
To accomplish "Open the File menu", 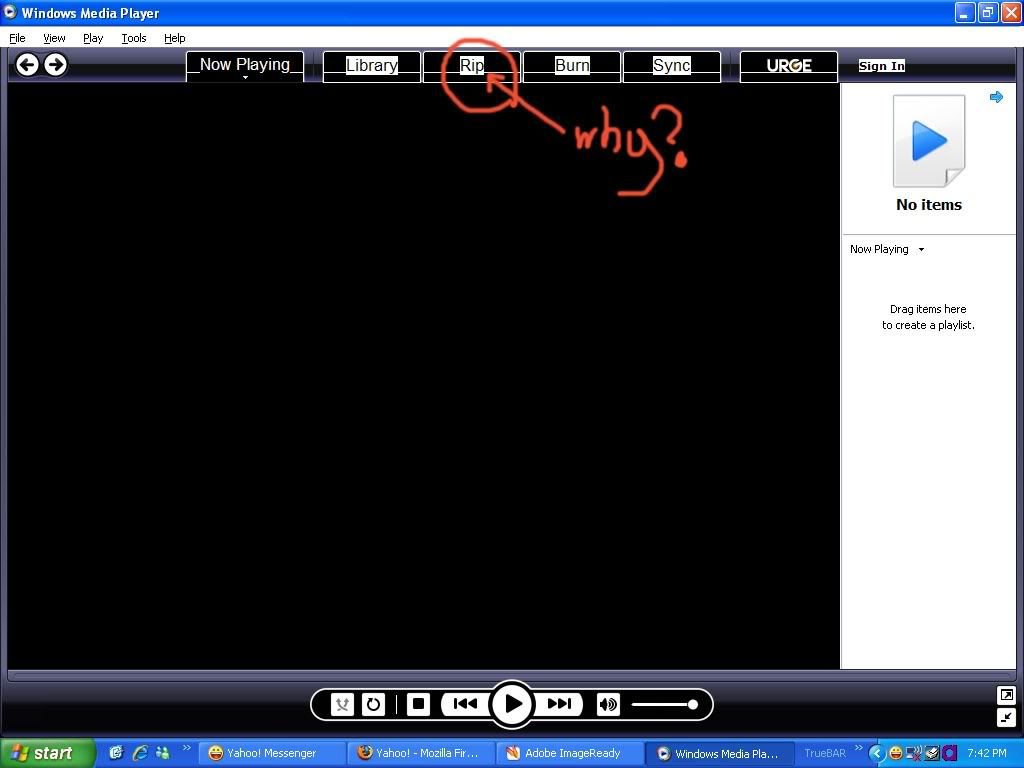I will tap(17, 38).
